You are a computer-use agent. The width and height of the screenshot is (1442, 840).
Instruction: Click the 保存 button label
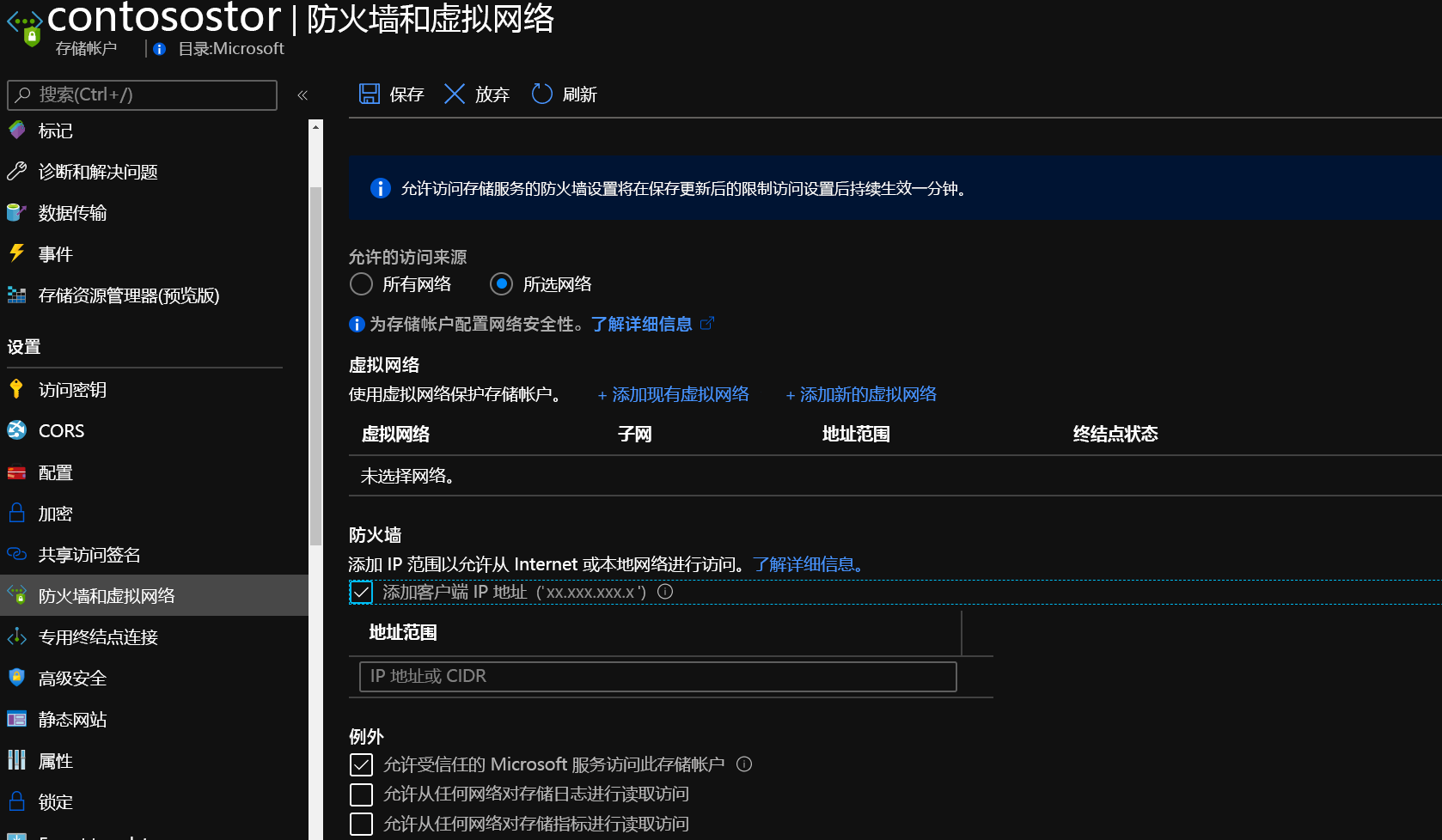pos(406,94)
